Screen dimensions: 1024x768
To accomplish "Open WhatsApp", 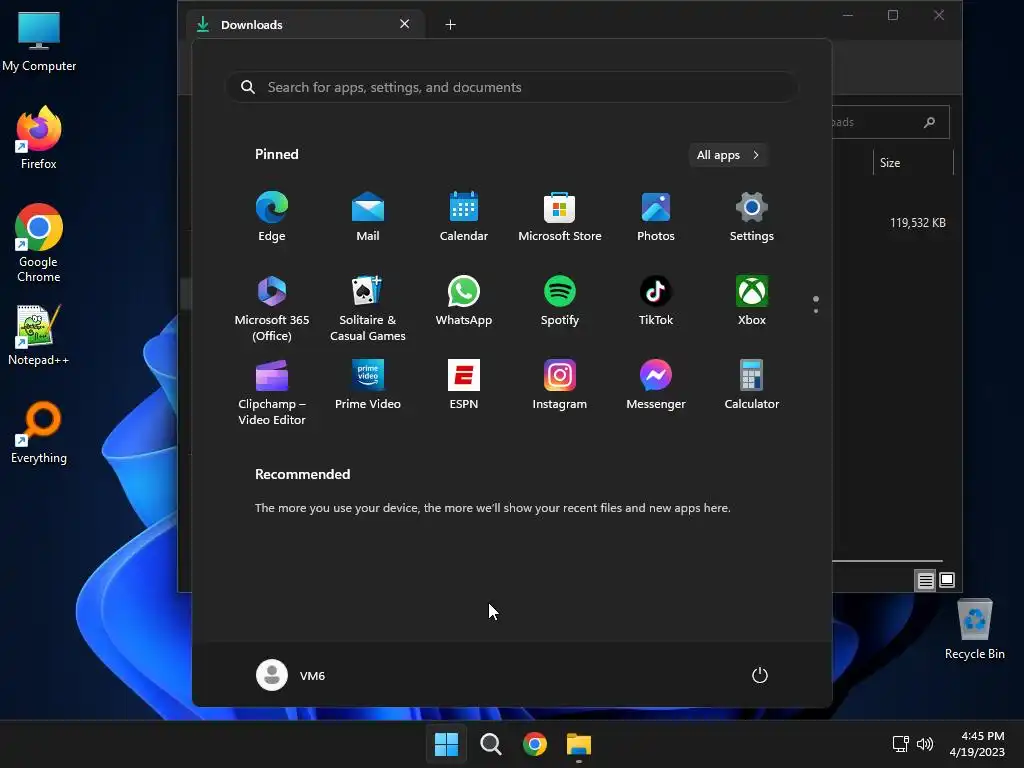I will coord(464,300).
